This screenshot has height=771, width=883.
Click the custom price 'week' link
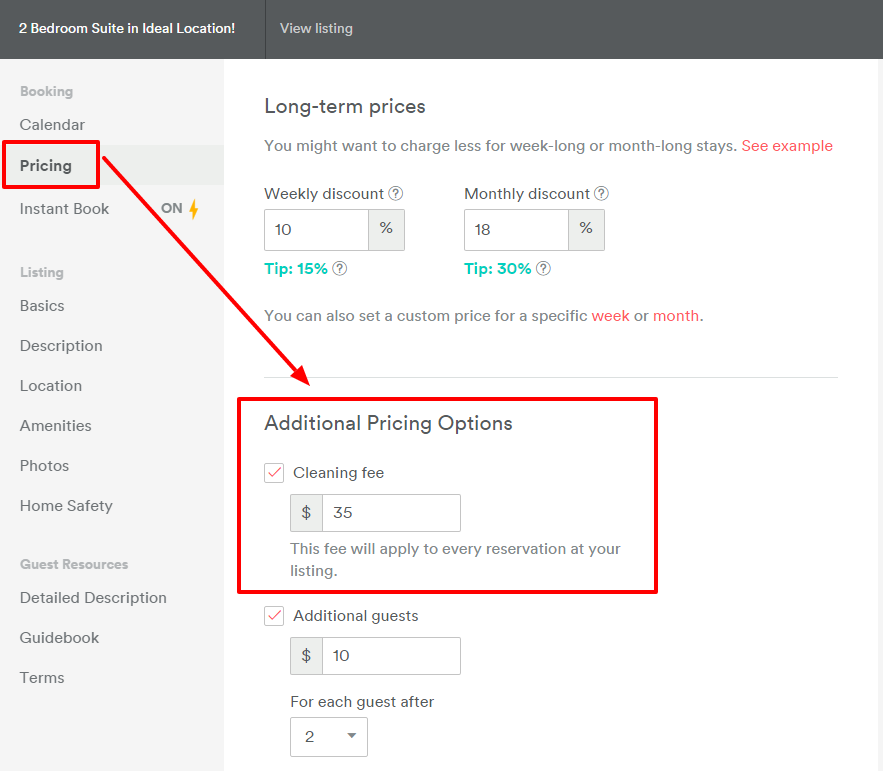pos(610,316)
